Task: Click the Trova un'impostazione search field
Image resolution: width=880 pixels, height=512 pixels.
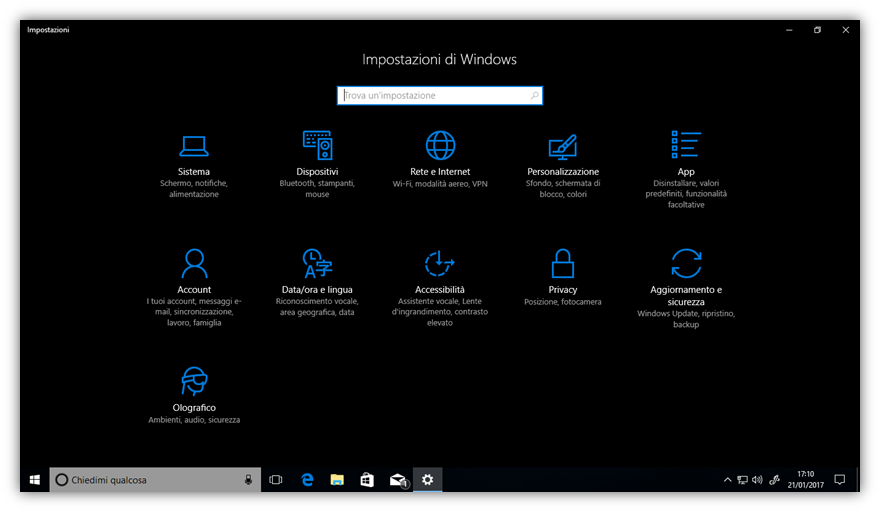Action: pyautogui.click(x=430, y=96)
